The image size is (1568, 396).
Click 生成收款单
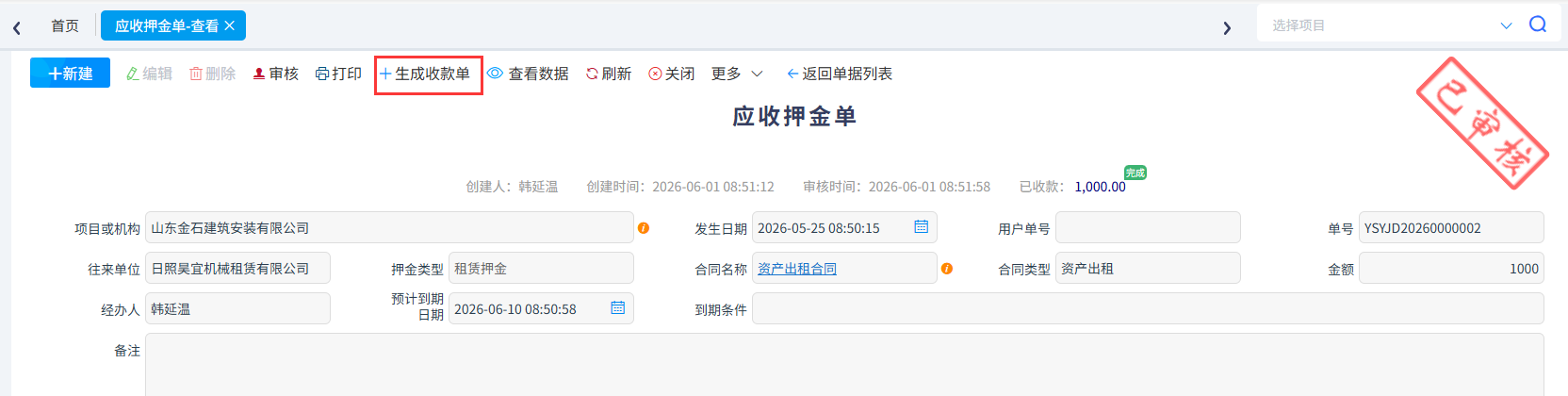point(425,74)
